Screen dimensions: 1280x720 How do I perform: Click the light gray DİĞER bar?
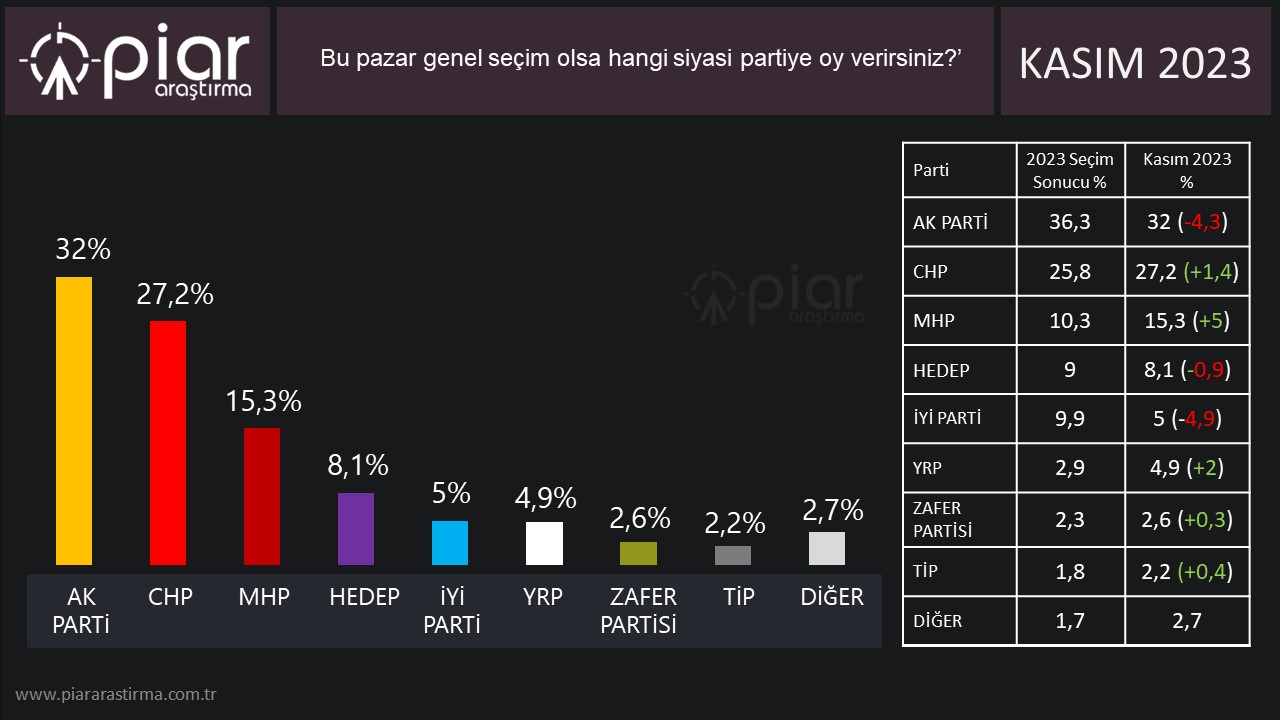pos(827,548)
